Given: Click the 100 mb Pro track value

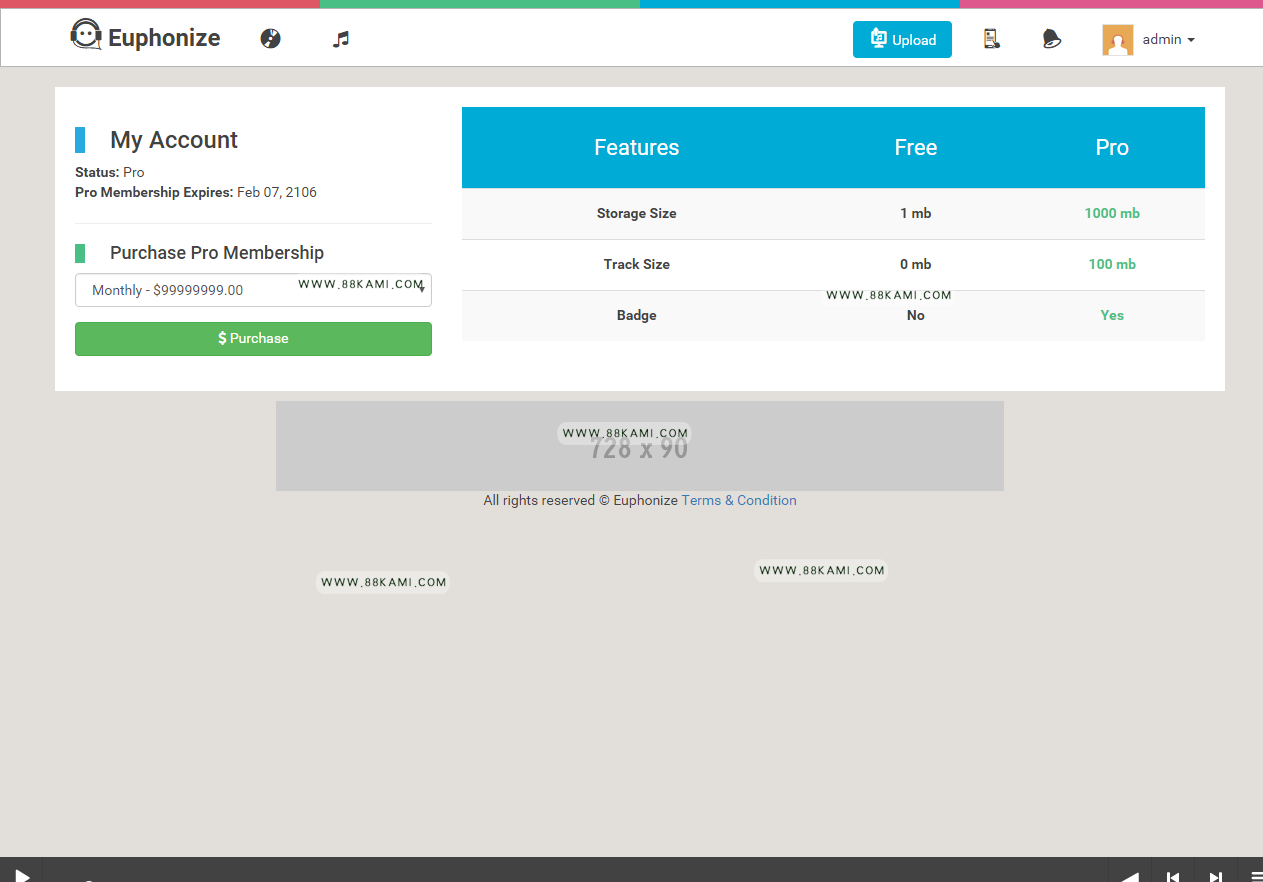Looking at the screenshot, I should pyautogui.click(x=1112, y=264).
